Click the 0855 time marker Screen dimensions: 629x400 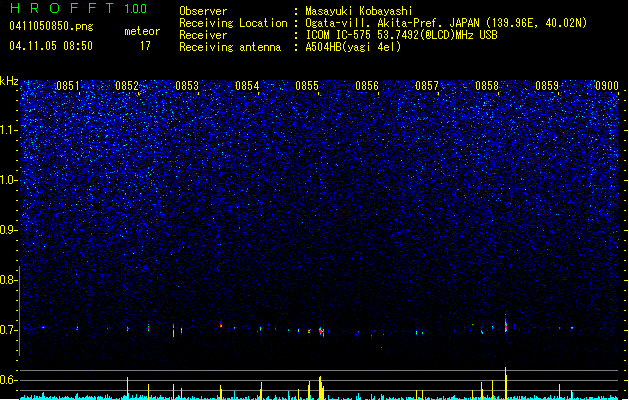[x=307, y=86]
